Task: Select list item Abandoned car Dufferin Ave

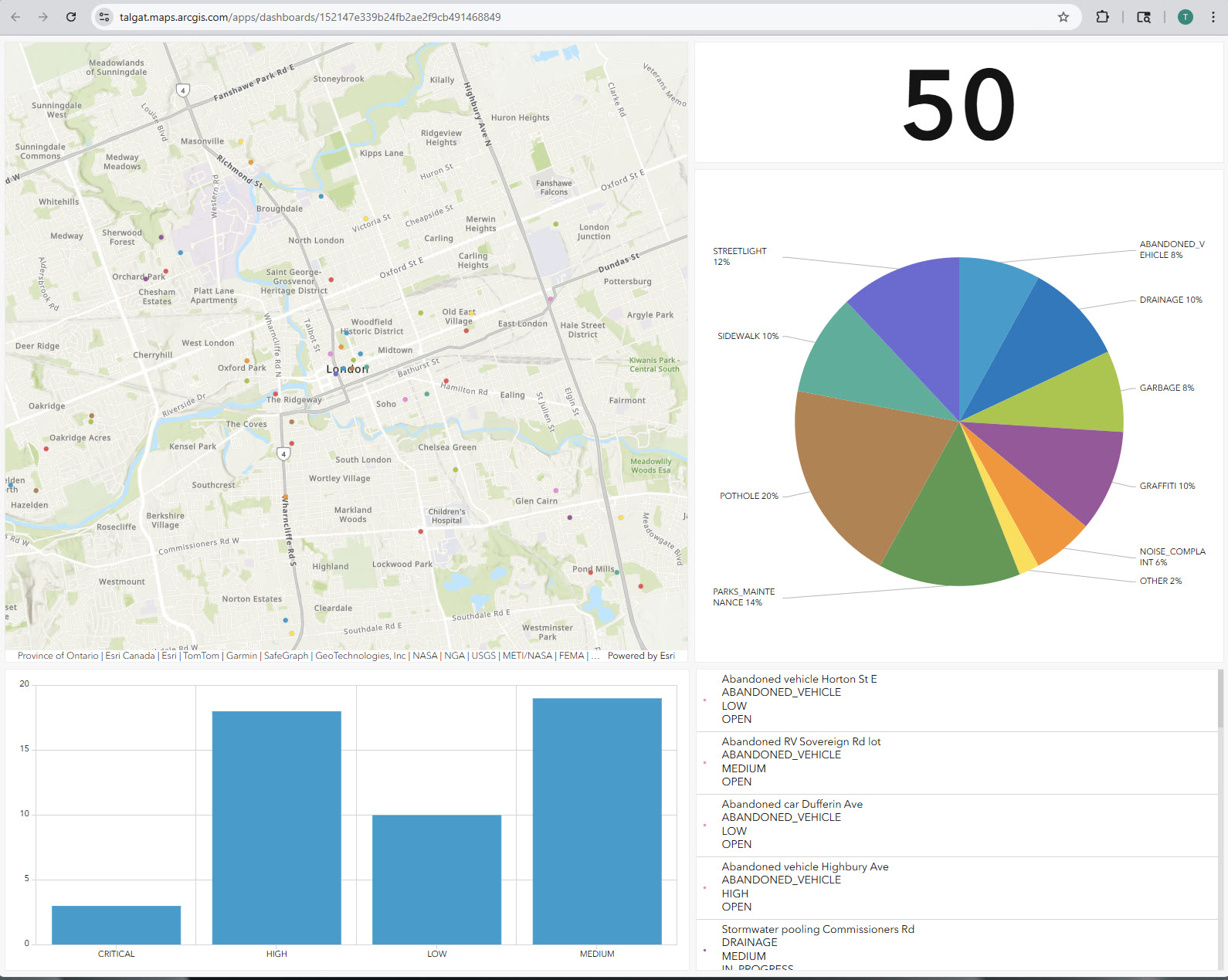Action: pyautogui.click(x=958, y=825)
